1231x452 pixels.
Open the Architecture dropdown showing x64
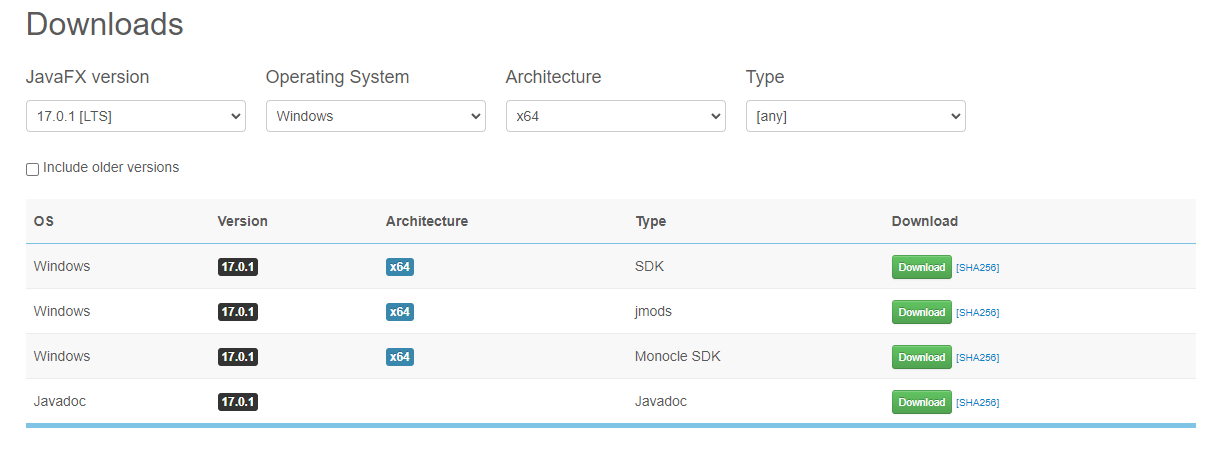click(616, 116)
